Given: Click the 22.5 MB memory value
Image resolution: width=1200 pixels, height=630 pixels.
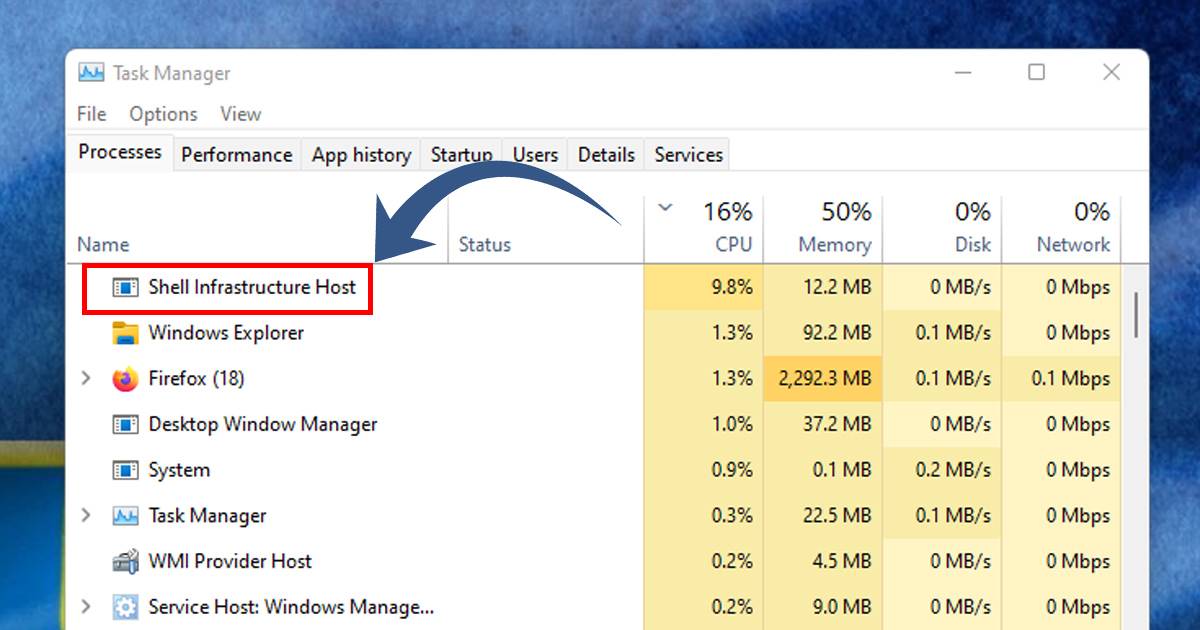Looking at the screenshot, I should 837,516.
